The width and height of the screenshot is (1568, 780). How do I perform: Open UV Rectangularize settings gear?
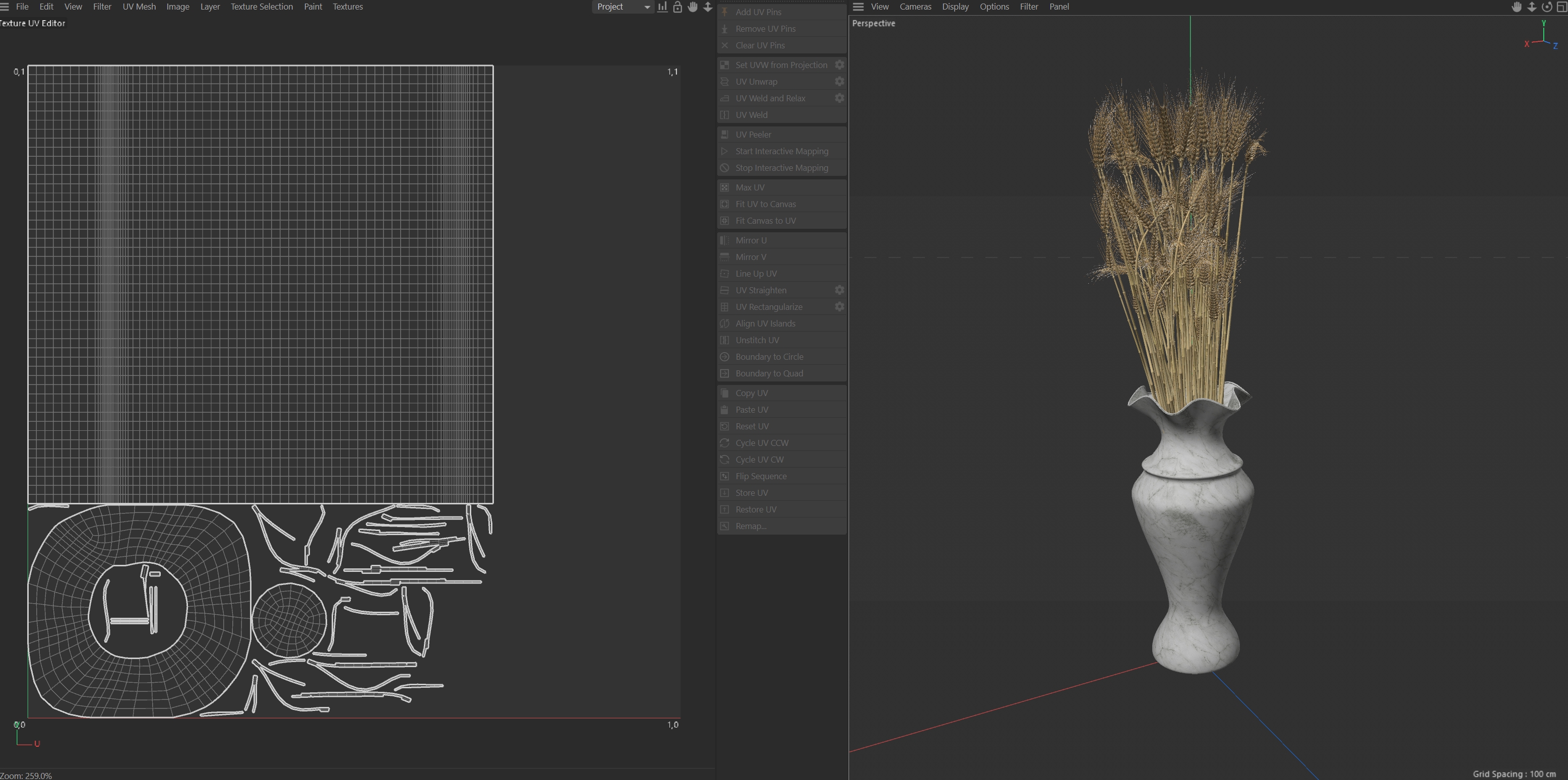[839, 307]
